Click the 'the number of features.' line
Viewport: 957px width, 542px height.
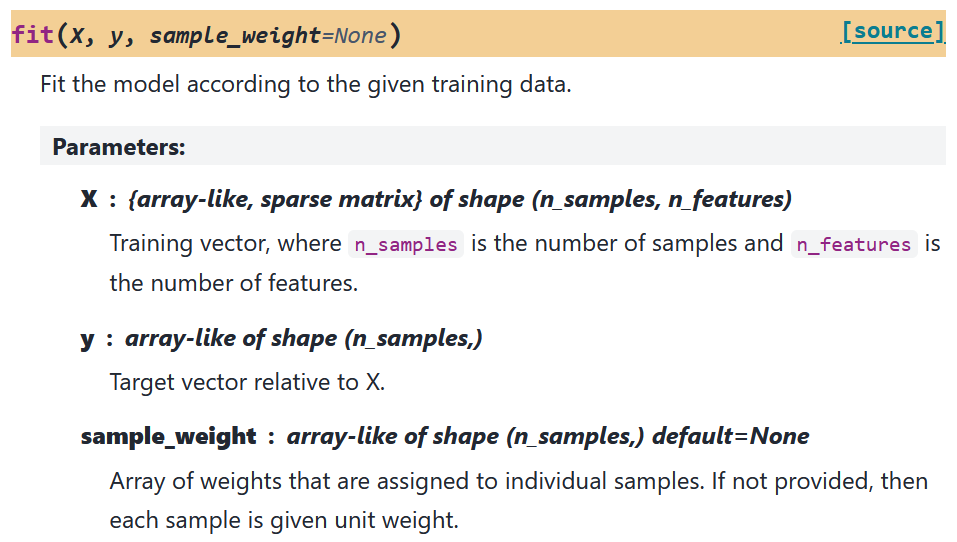click(x=234, y=283)
